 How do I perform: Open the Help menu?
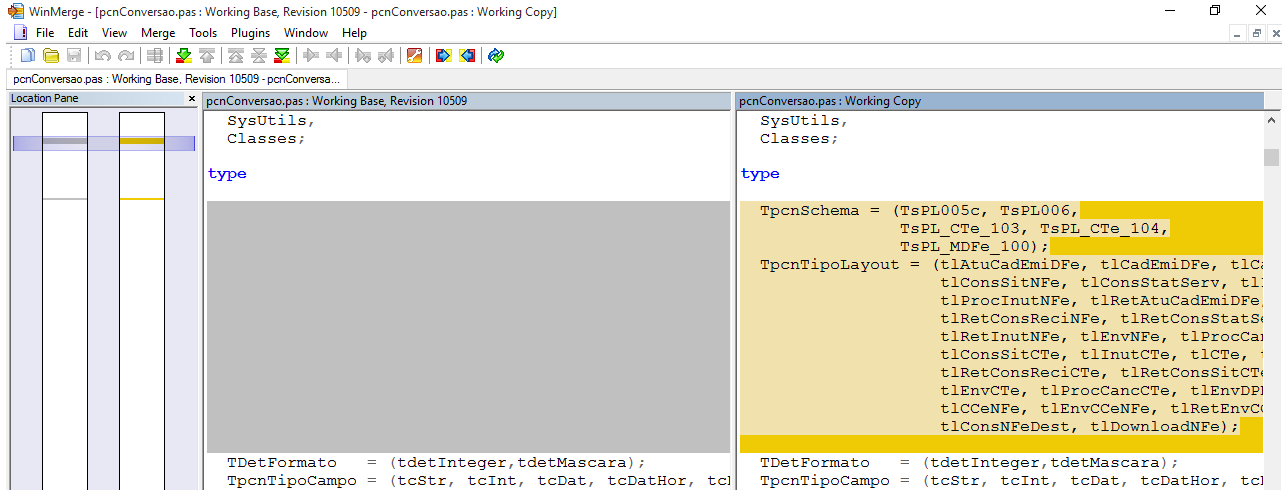[x=354, y=33]
